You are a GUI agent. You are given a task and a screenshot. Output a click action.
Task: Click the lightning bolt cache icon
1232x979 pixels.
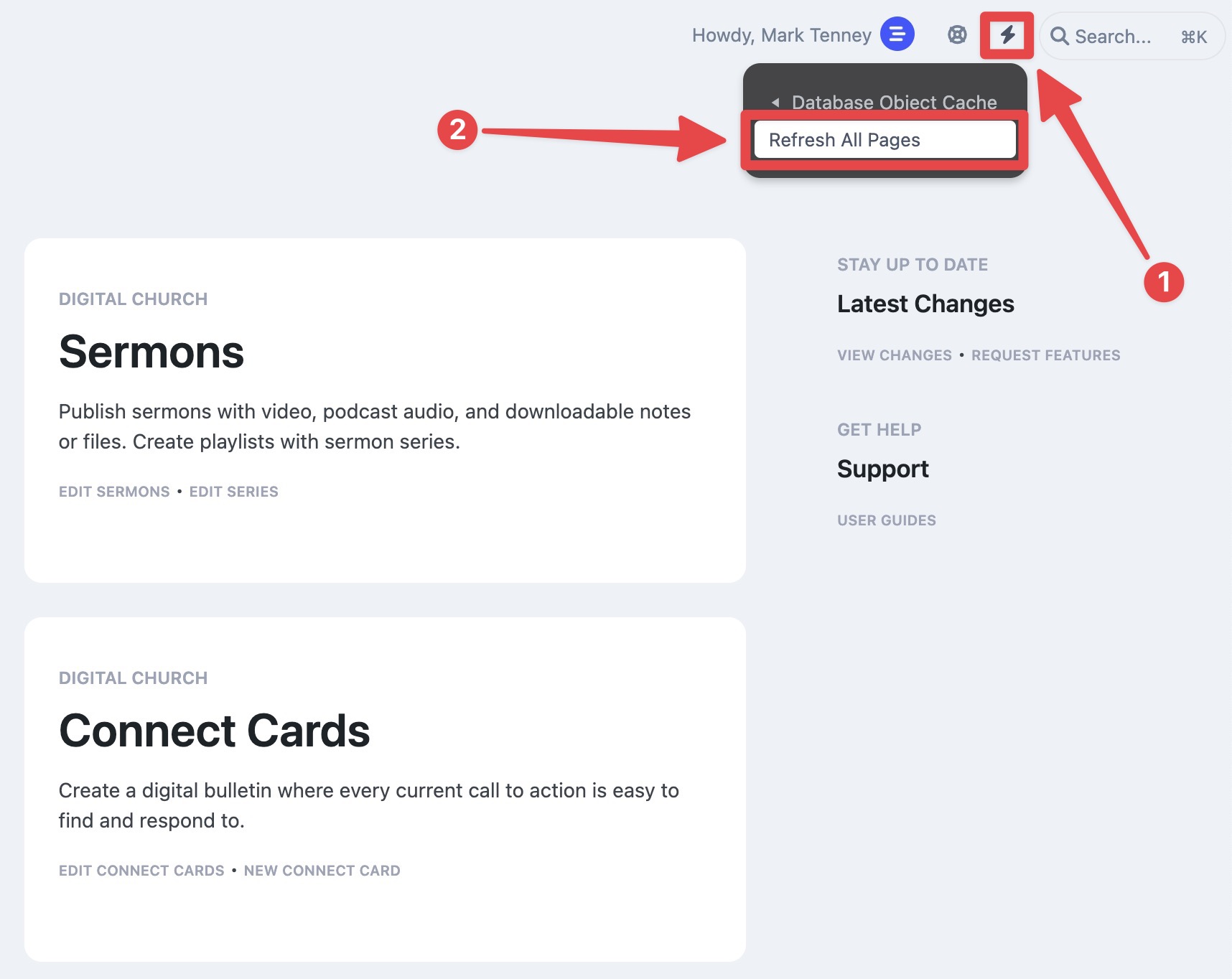coord(1007,34)
